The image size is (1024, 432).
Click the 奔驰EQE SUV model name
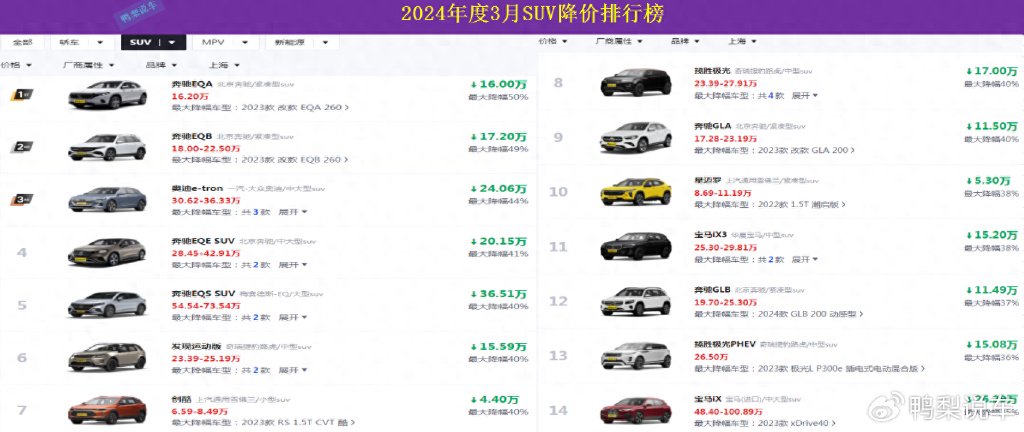[x=202, y=241]
